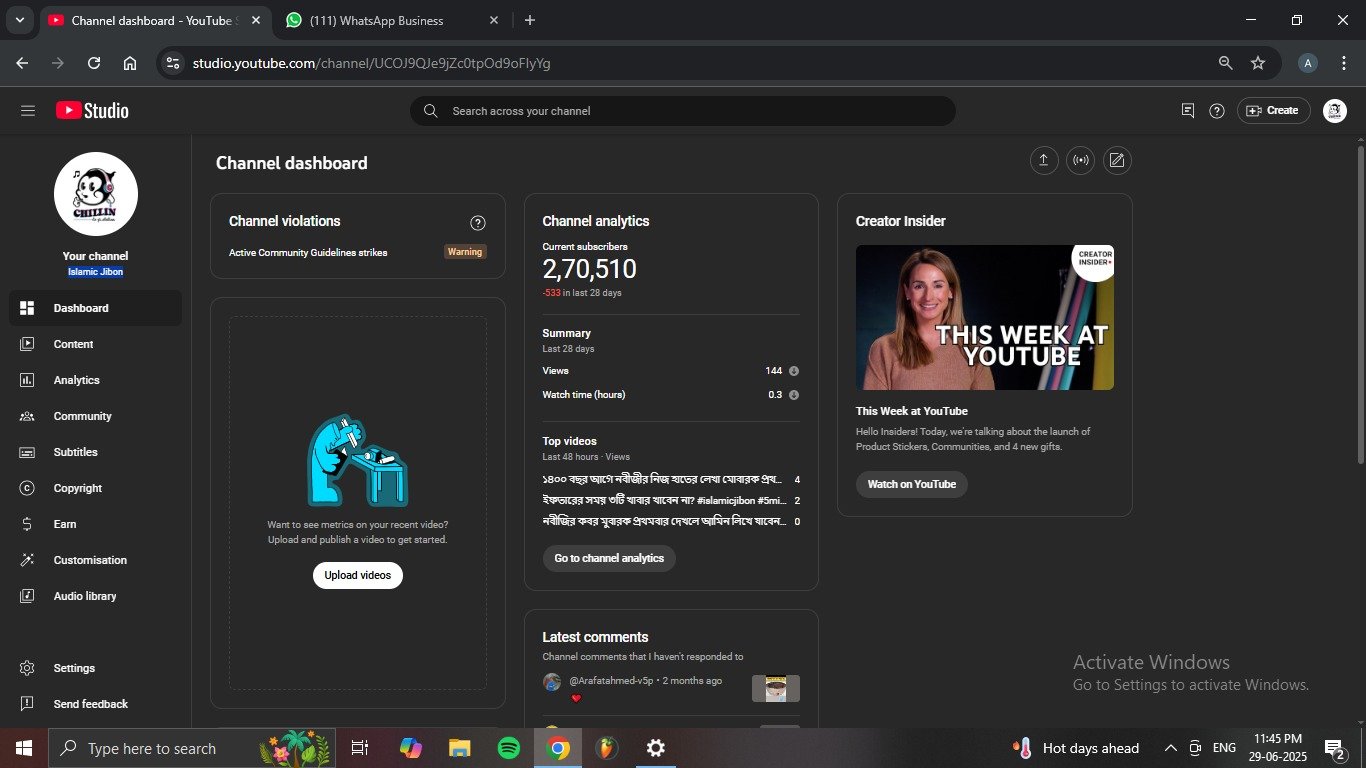The height and width of the screenshot is (768, 1366).
Task: Click the channel avatar in the sidebar
Action: click(96, 194)
